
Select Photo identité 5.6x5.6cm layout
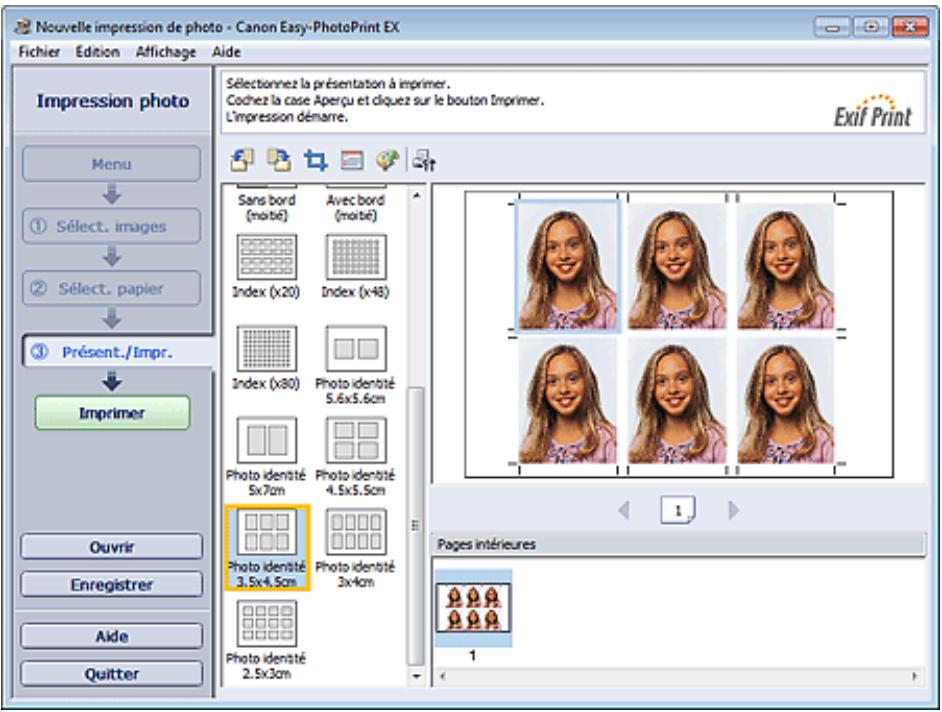(356, 365)
